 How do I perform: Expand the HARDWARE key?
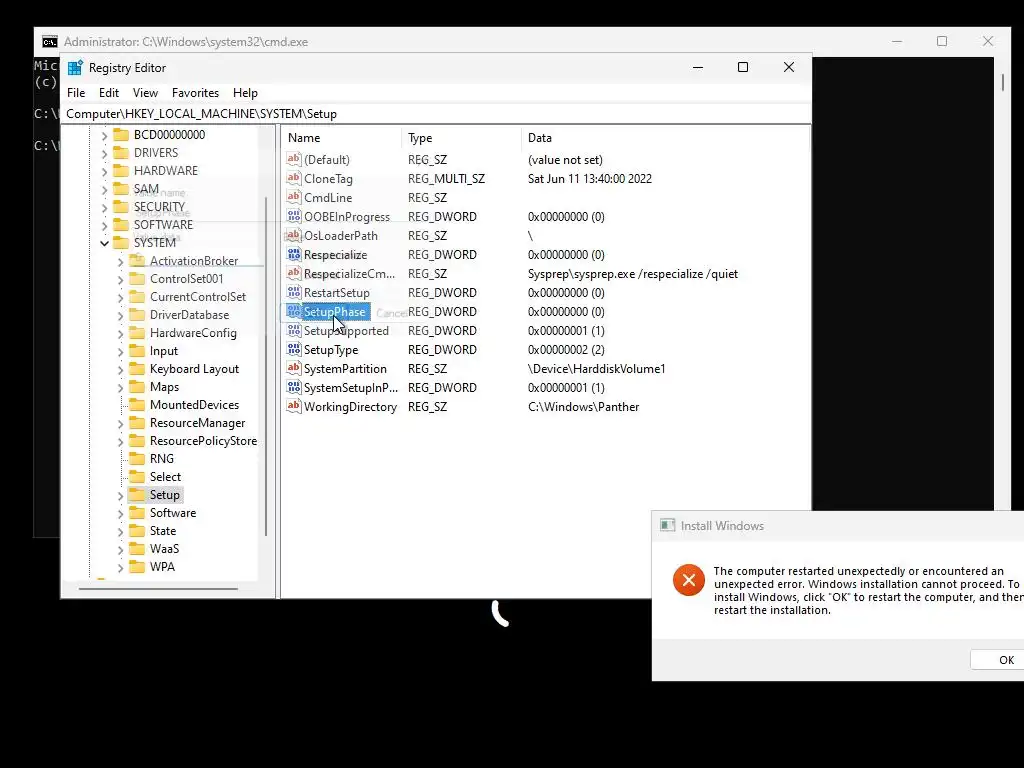[104, 171]
